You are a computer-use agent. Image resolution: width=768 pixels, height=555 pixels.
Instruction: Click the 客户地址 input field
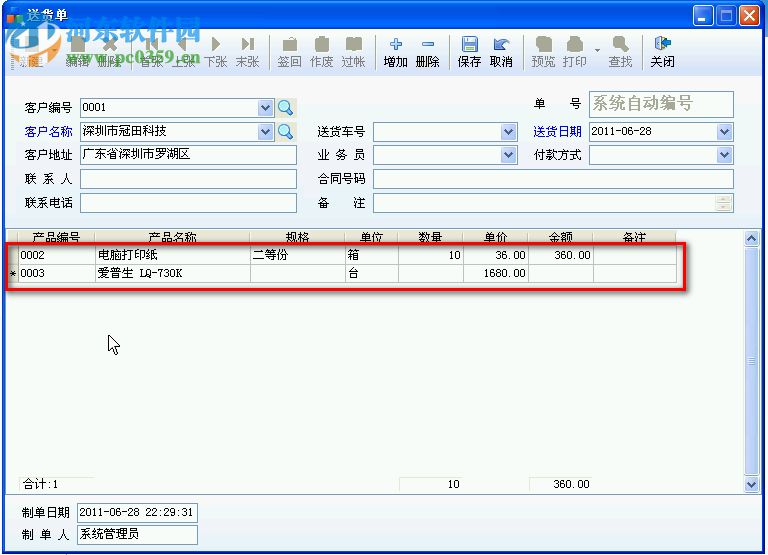point(189,155)
